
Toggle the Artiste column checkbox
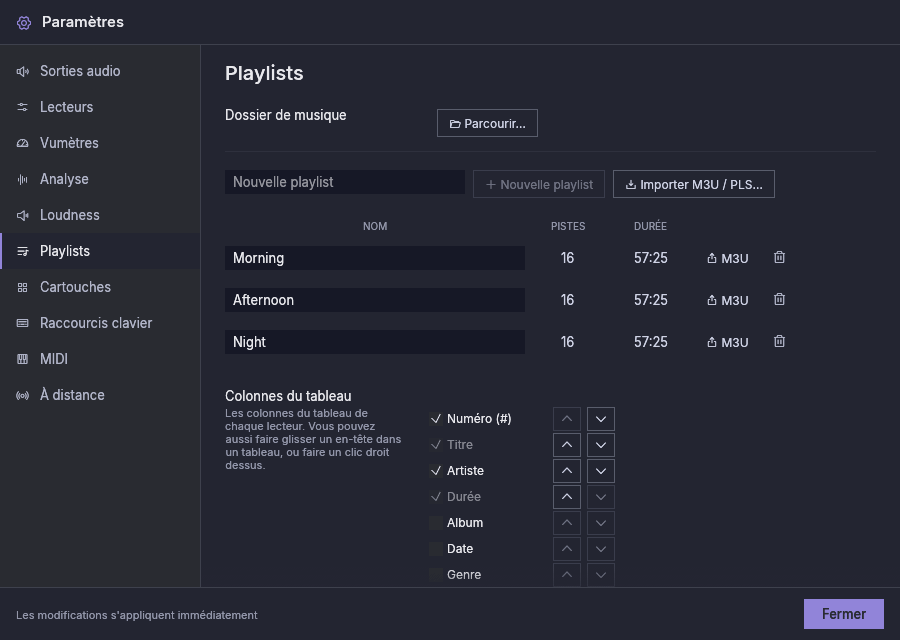click(x=436, y=471)
